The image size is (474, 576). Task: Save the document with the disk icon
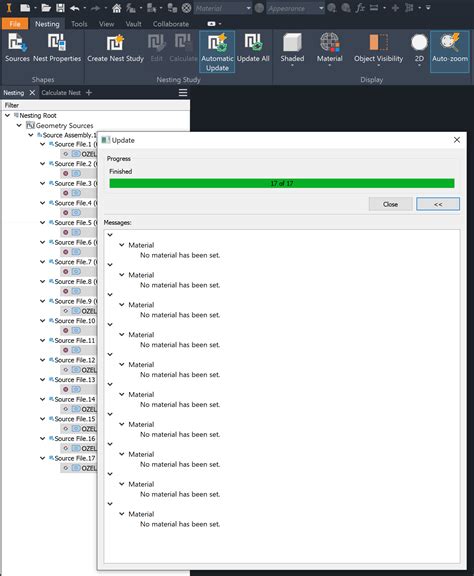[60, 8]
